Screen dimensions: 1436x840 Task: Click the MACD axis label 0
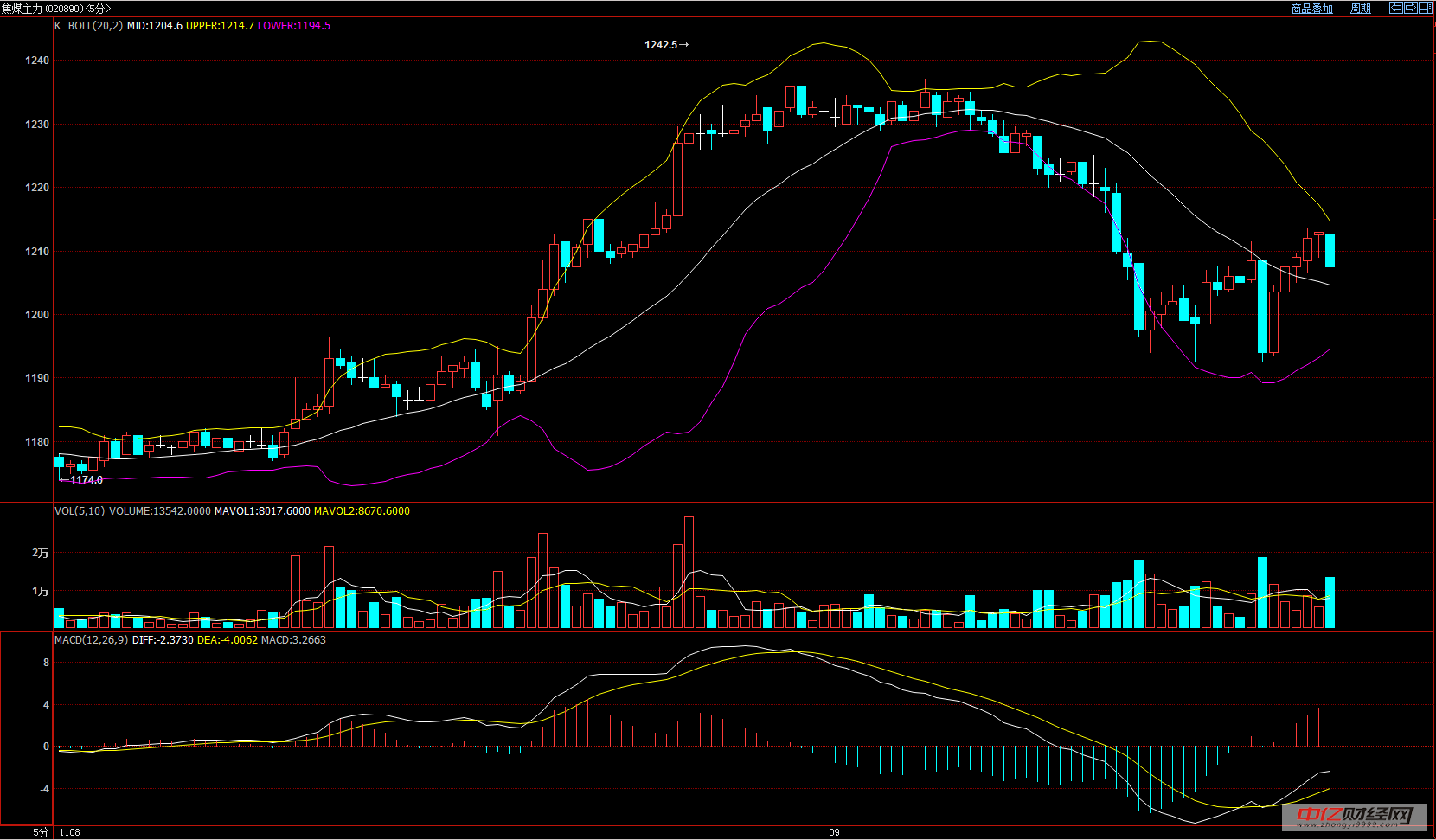47,747
